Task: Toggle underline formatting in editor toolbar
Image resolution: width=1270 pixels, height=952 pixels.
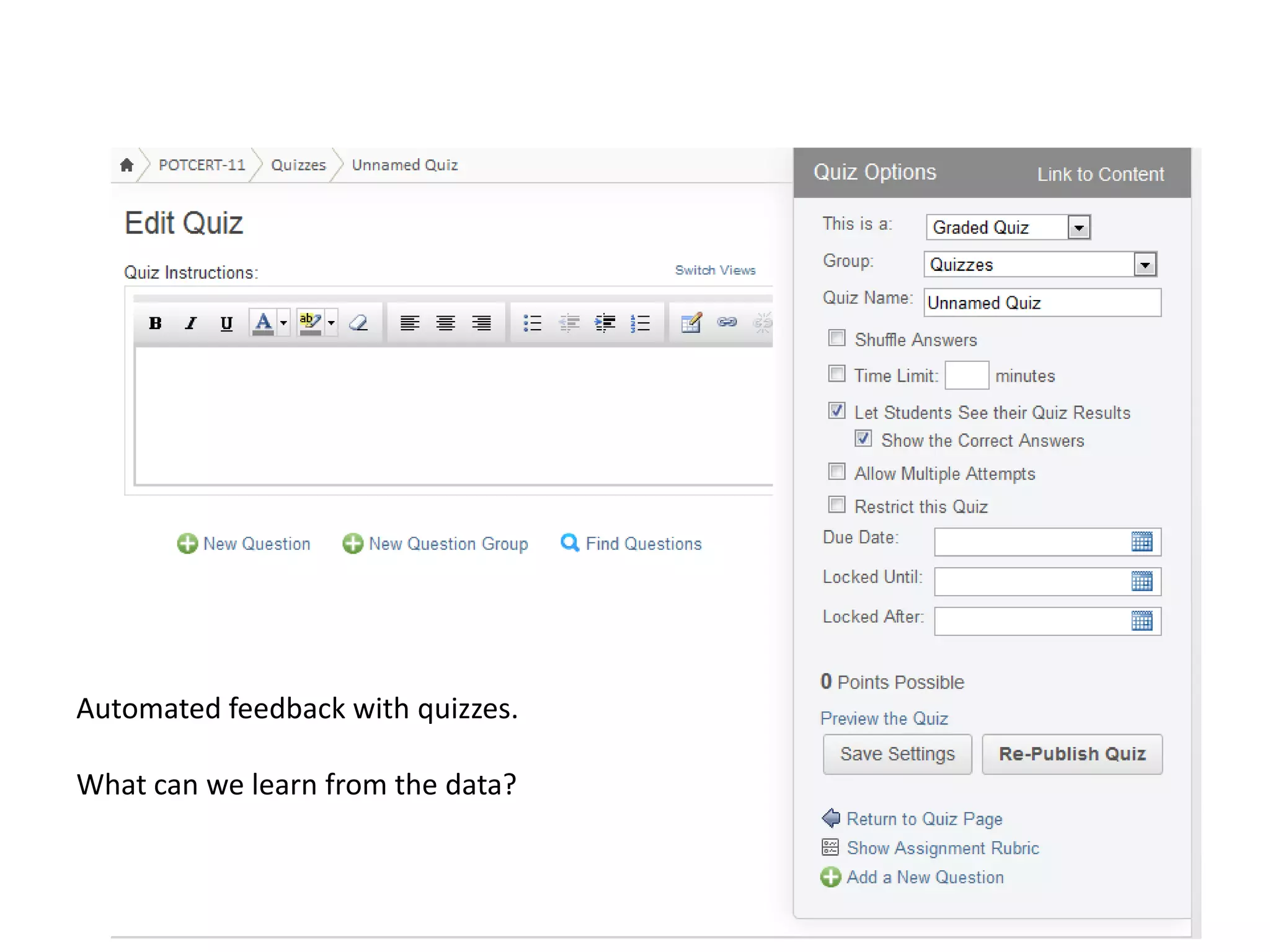Action: click(x=226, y=323)
